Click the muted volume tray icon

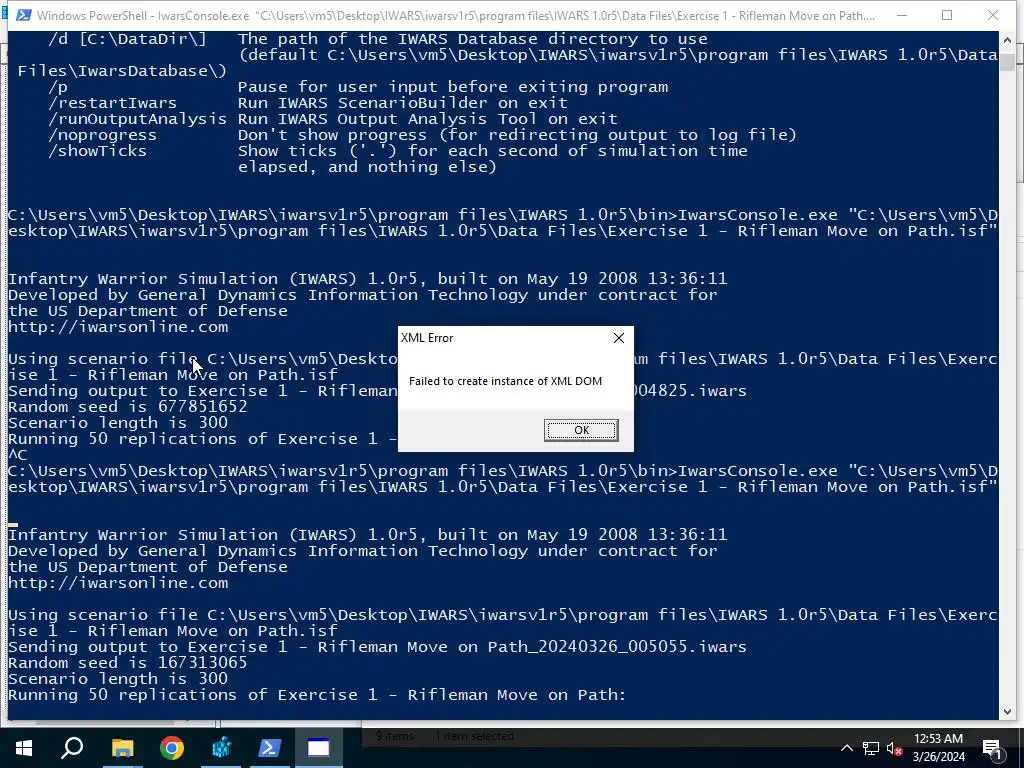tap(894, 748)
